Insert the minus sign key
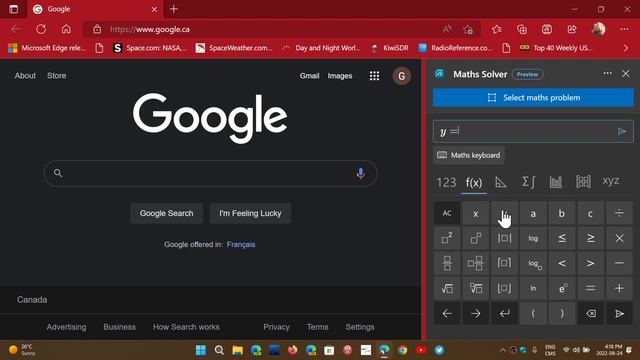The image size is (640, 360). pos(619,263)
